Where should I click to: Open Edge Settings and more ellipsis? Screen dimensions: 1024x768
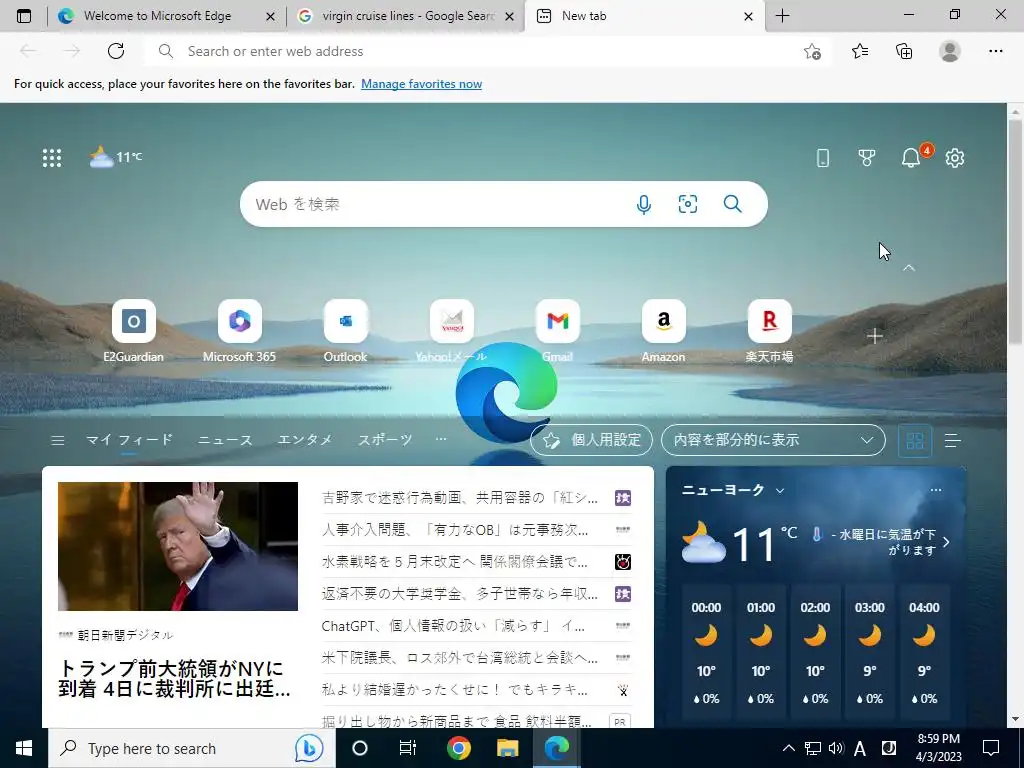pyautogui.click(x=995, y=51)
